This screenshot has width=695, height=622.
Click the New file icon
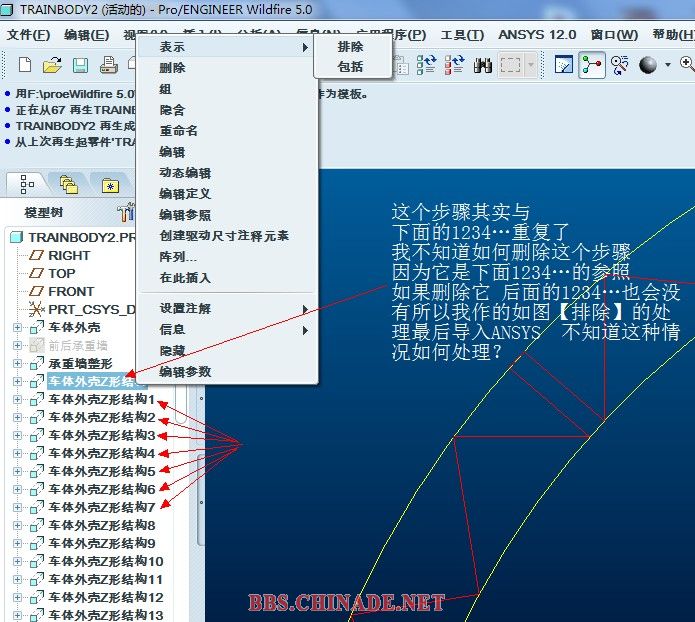point(25,65)
